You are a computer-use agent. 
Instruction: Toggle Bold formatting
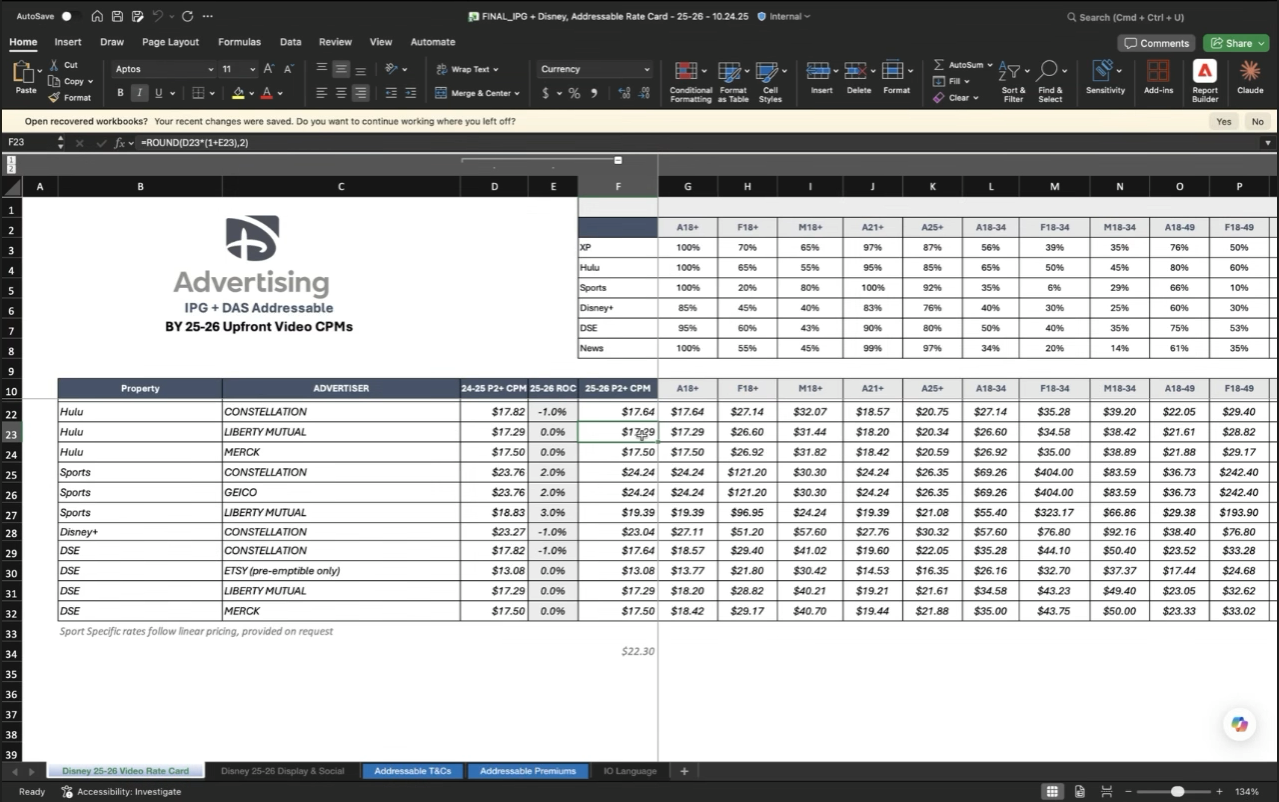pyautogui.click(x=121, y=93)
